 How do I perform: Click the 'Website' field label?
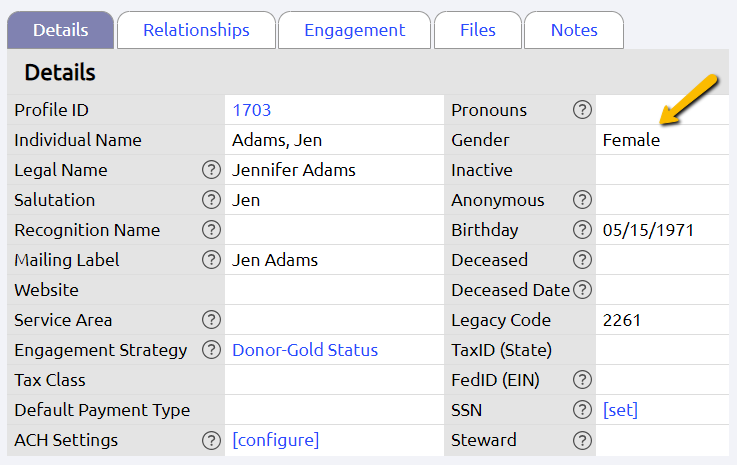[47, 290]
